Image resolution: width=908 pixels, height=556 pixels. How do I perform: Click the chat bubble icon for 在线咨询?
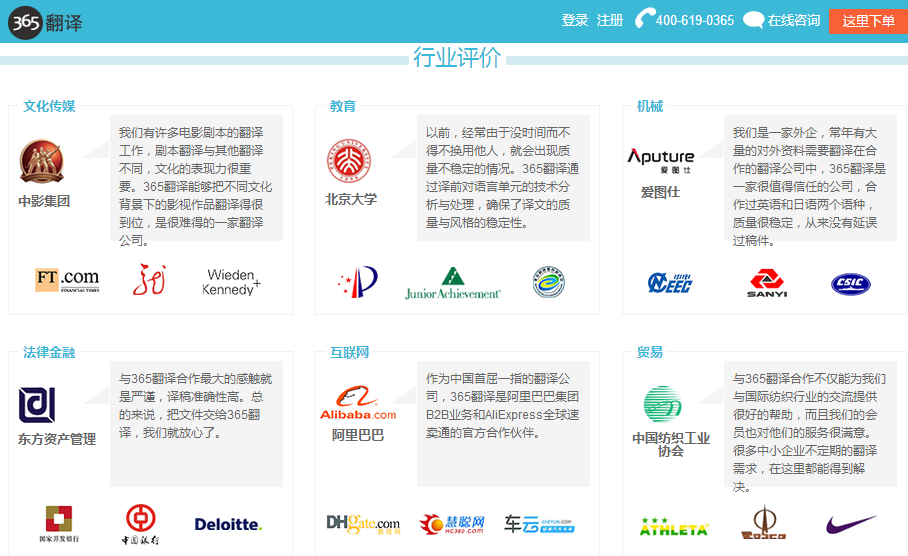point(753,20)
